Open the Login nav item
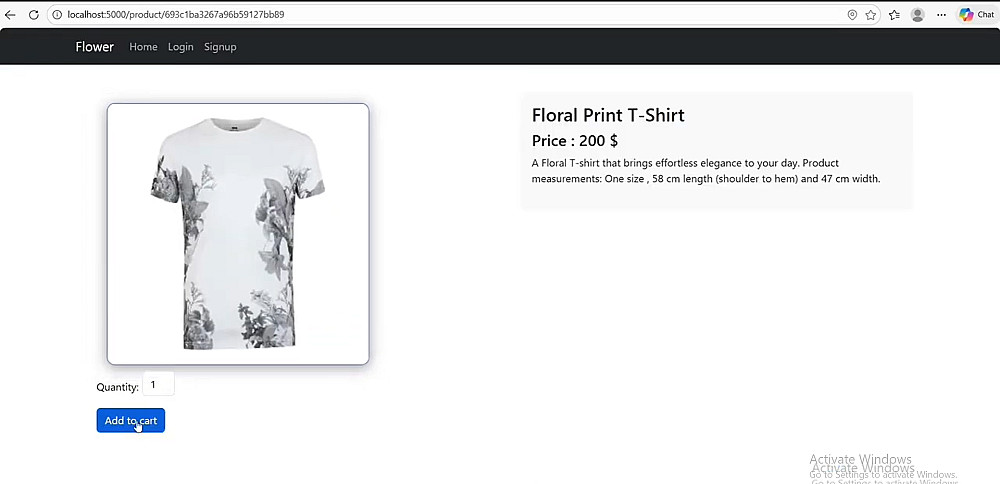This screenshot has height=484, width=1000. tap(180, 47)
